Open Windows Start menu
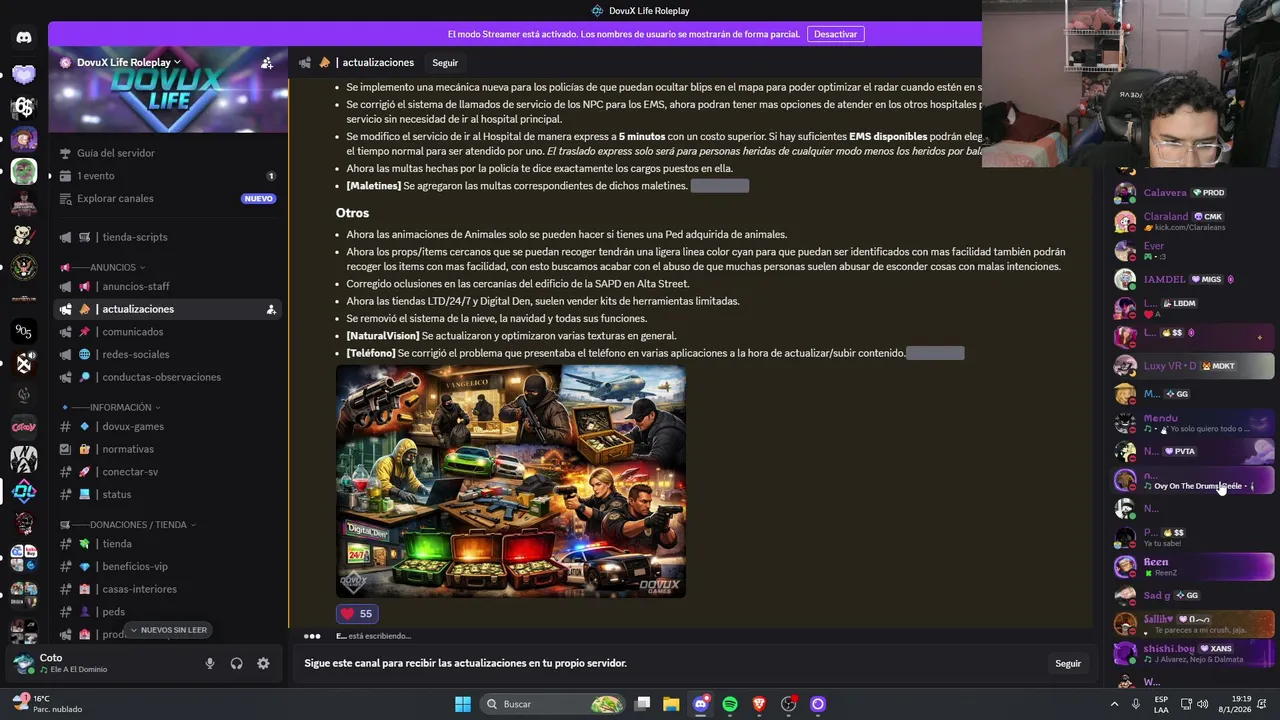The width and height of the screenshot is (1280, 720). coord(463,704)
